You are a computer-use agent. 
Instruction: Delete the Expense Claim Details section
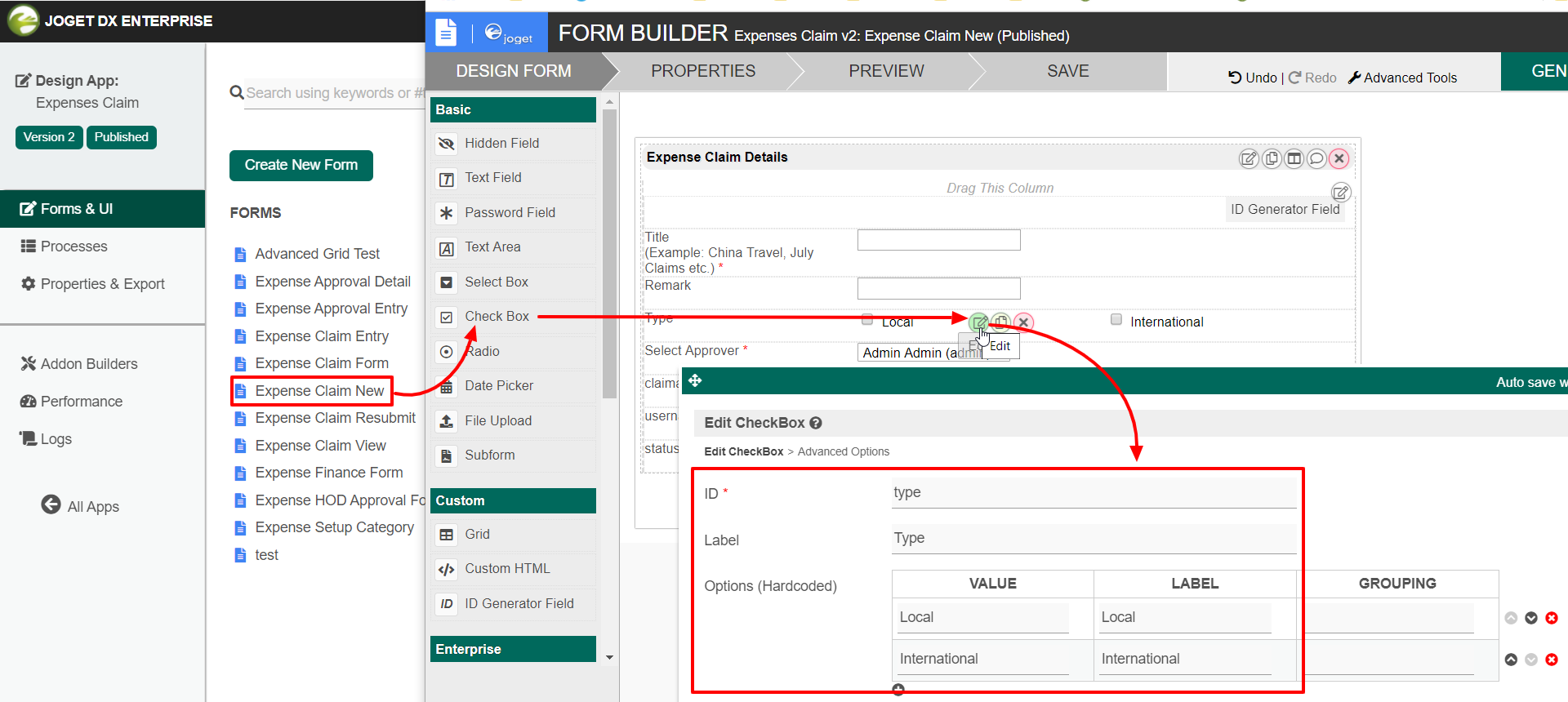(x=1339, y=158)
